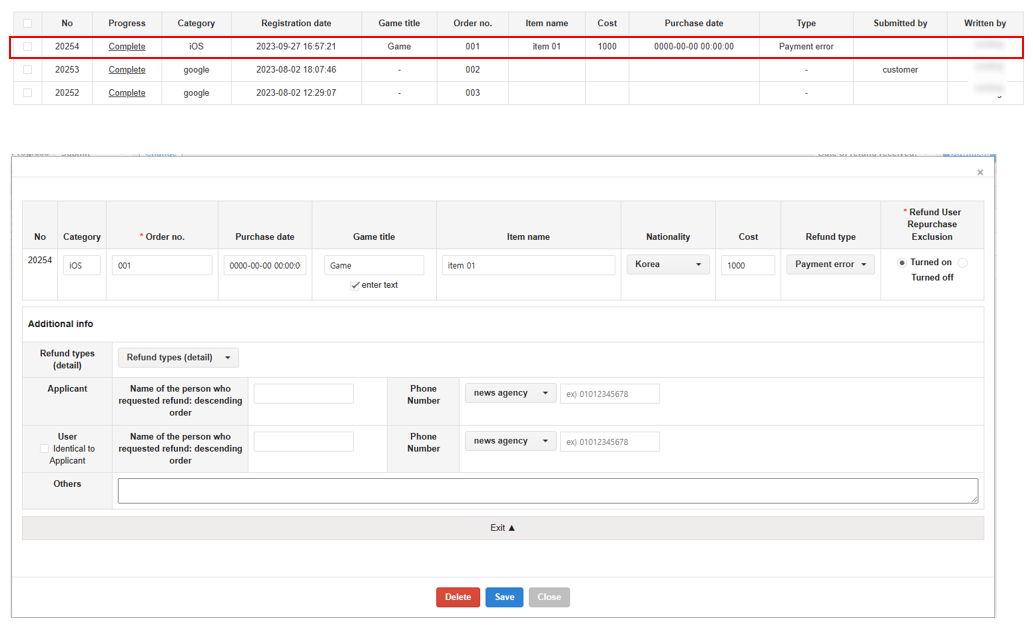The width and height of the screenshot is (1033, 633).
Task: Select the checkbox for row 20253
Action: tap(26, 69)
